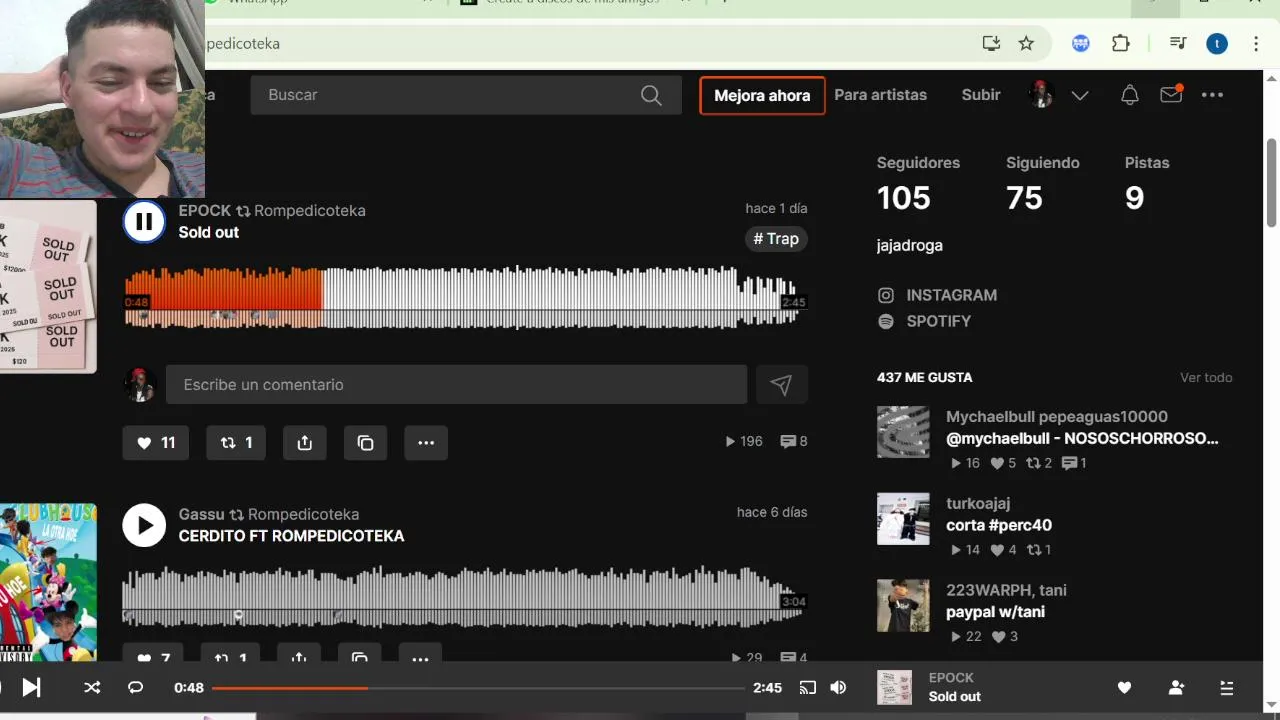Like Sold out with heart button 11
1280x720 pixels.
tap(155, 443)
